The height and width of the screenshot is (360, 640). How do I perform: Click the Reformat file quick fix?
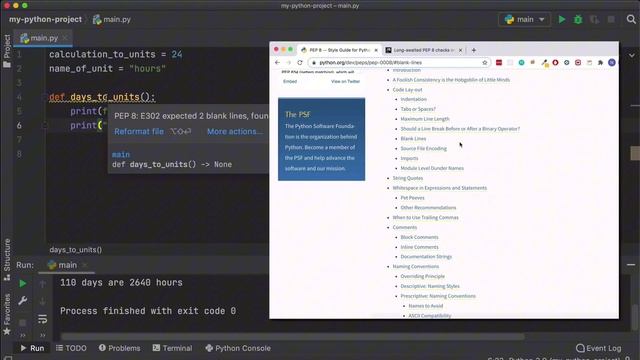click(x=139, y=131)
